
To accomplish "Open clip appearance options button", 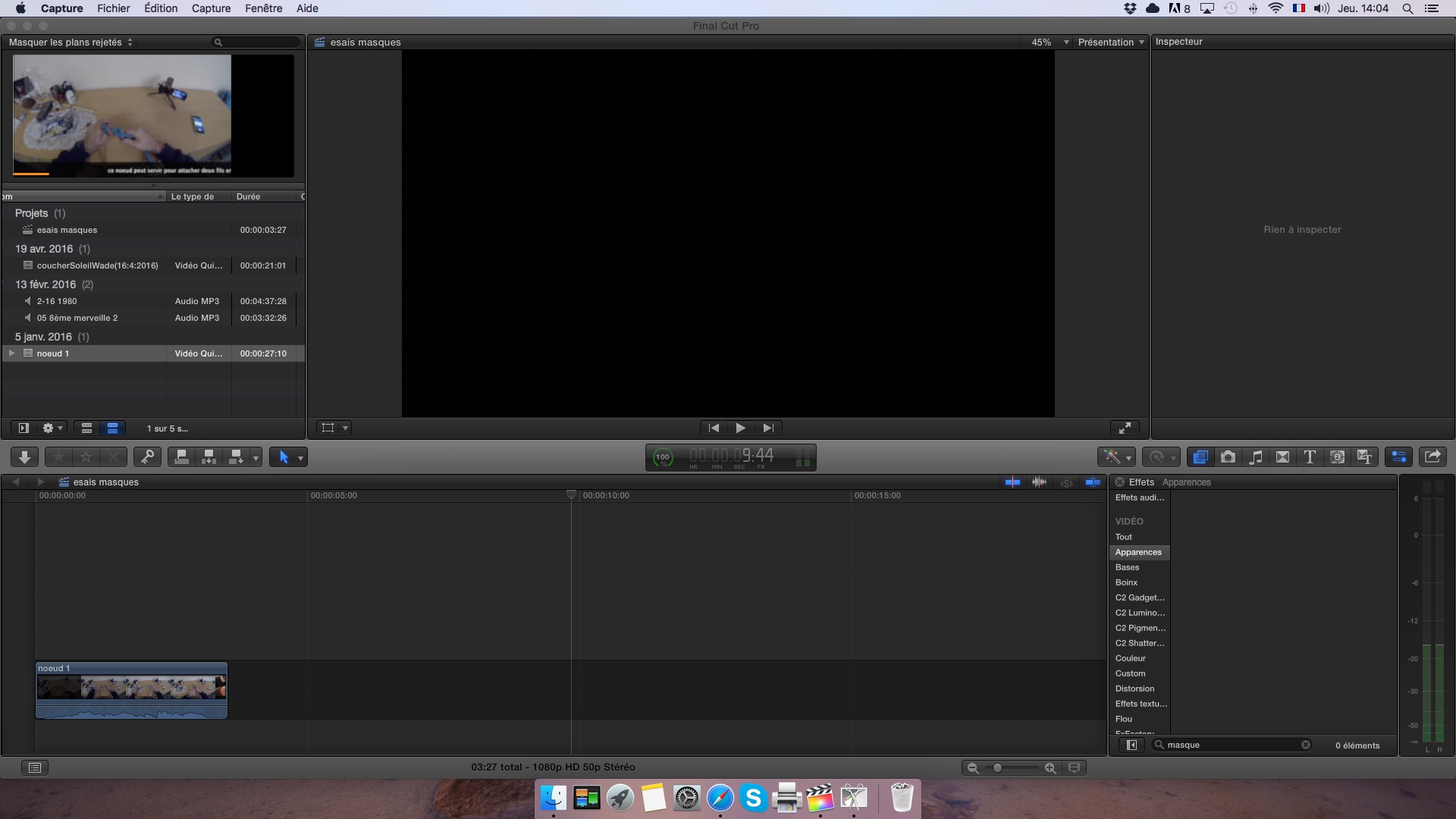I will 1074,768.
